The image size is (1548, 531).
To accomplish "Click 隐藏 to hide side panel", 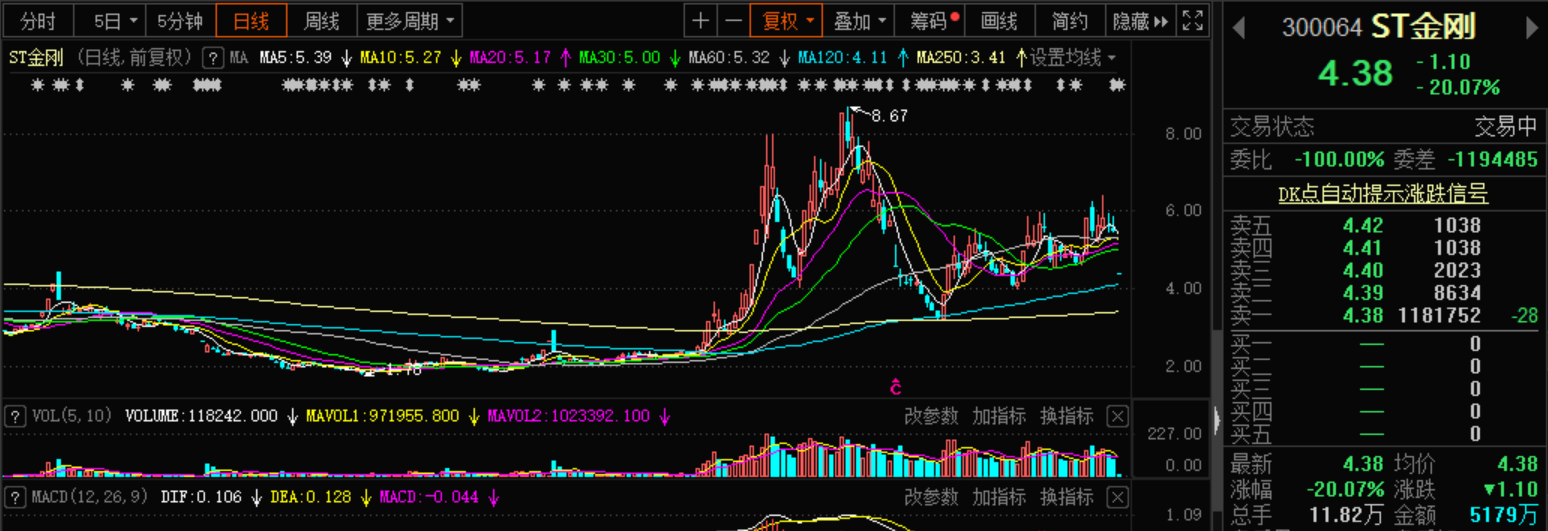I will 1140,21.
